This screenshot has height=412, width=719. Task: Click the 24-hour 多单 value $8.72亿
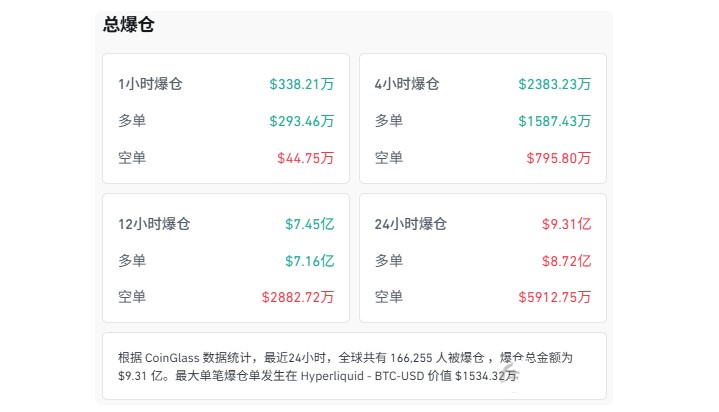566,261
